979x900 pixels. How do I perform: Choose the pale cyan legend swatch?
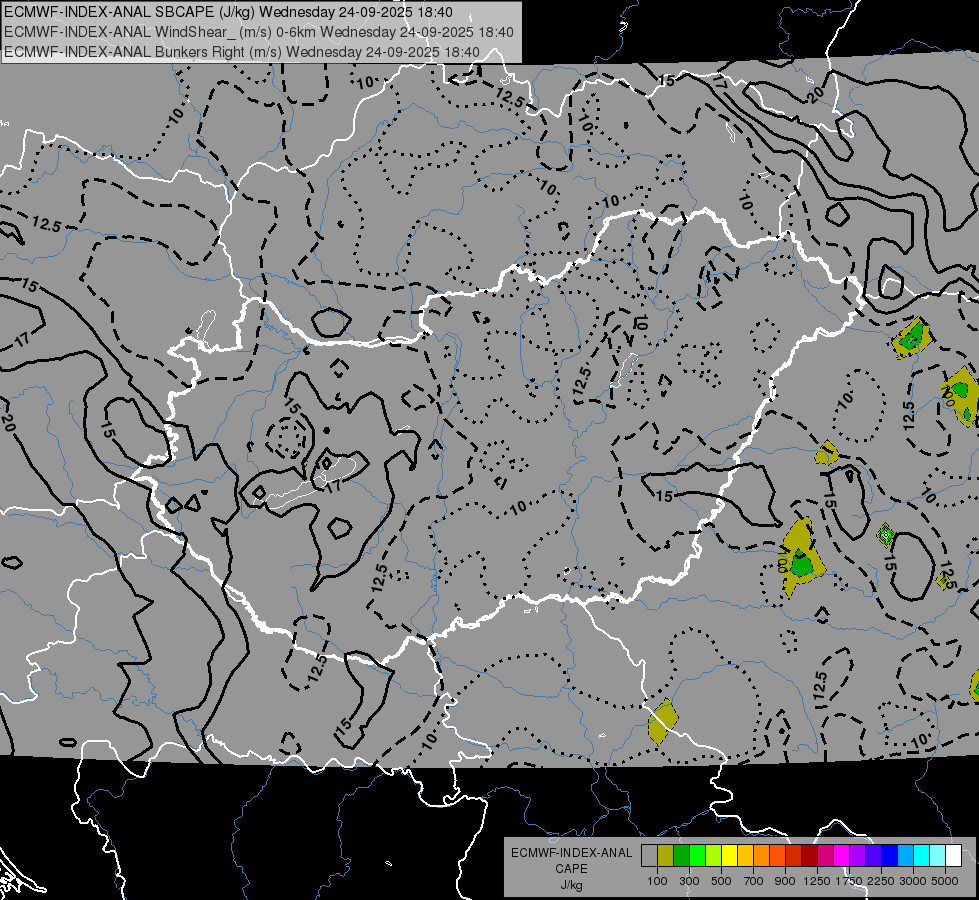click(x=938, y=855)
